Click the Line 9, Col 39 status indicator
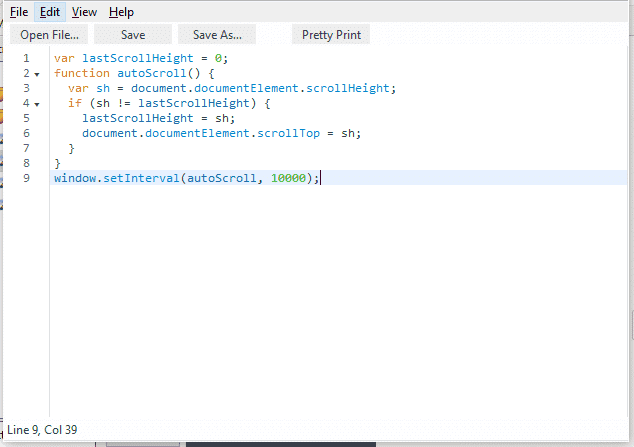Viewport: 634px width, 447px height. click(x=42, y=430)
